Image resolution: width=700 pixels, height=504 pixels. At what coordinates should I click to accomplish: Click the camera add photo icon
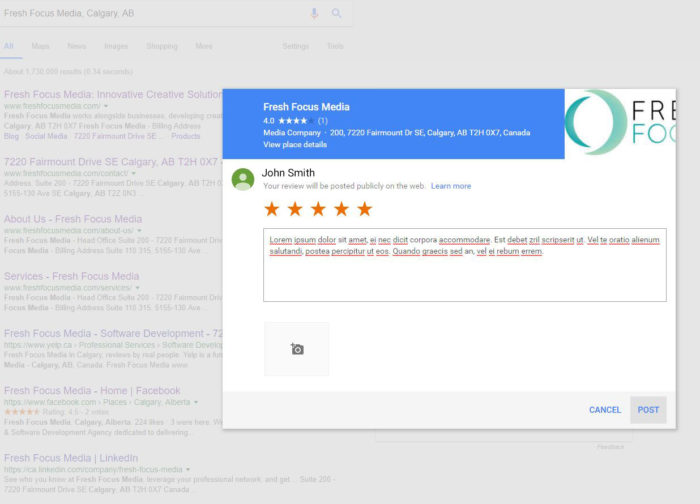pos(297,349)
